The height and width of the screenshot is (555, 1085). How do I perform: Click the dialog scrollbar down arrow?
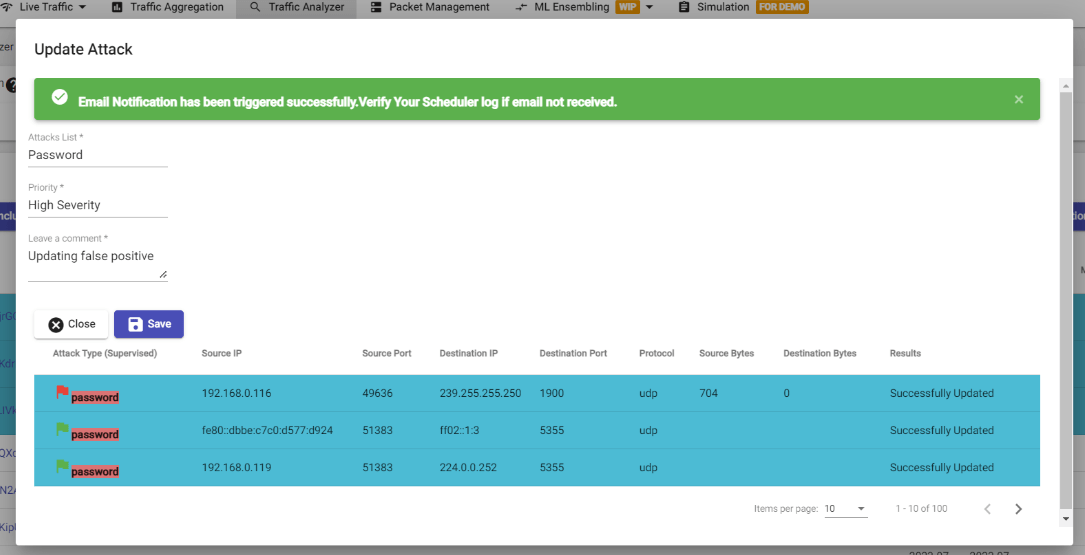pos(1066,518)
